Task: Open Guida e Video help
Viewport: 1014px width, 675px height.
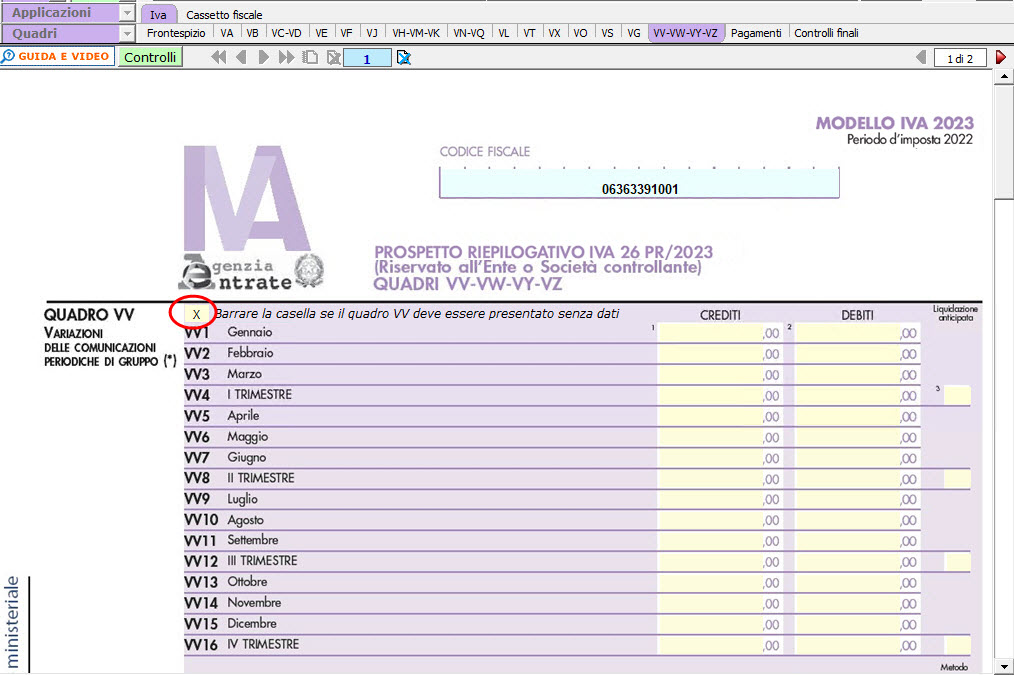Action: pos(58,56)
